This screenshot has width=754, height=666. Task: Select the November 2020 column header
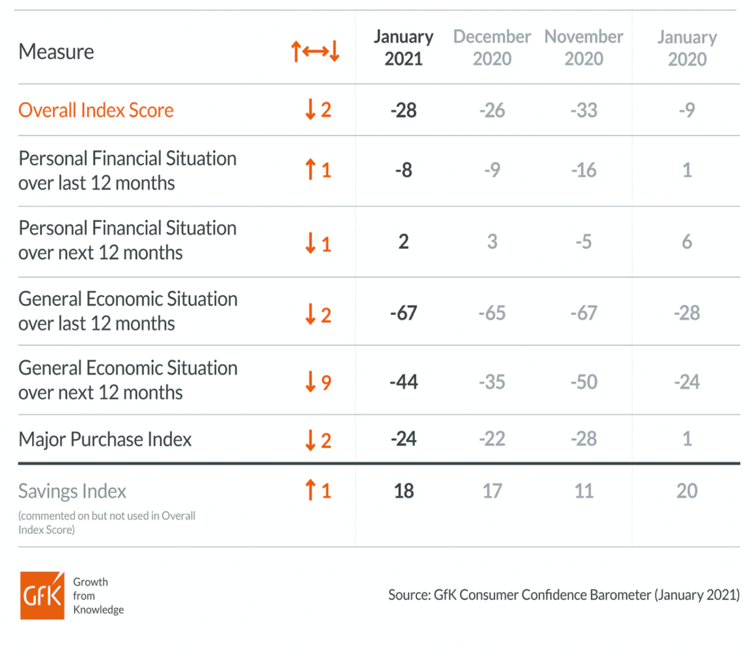pyautogui.click(x=583, y=47)
